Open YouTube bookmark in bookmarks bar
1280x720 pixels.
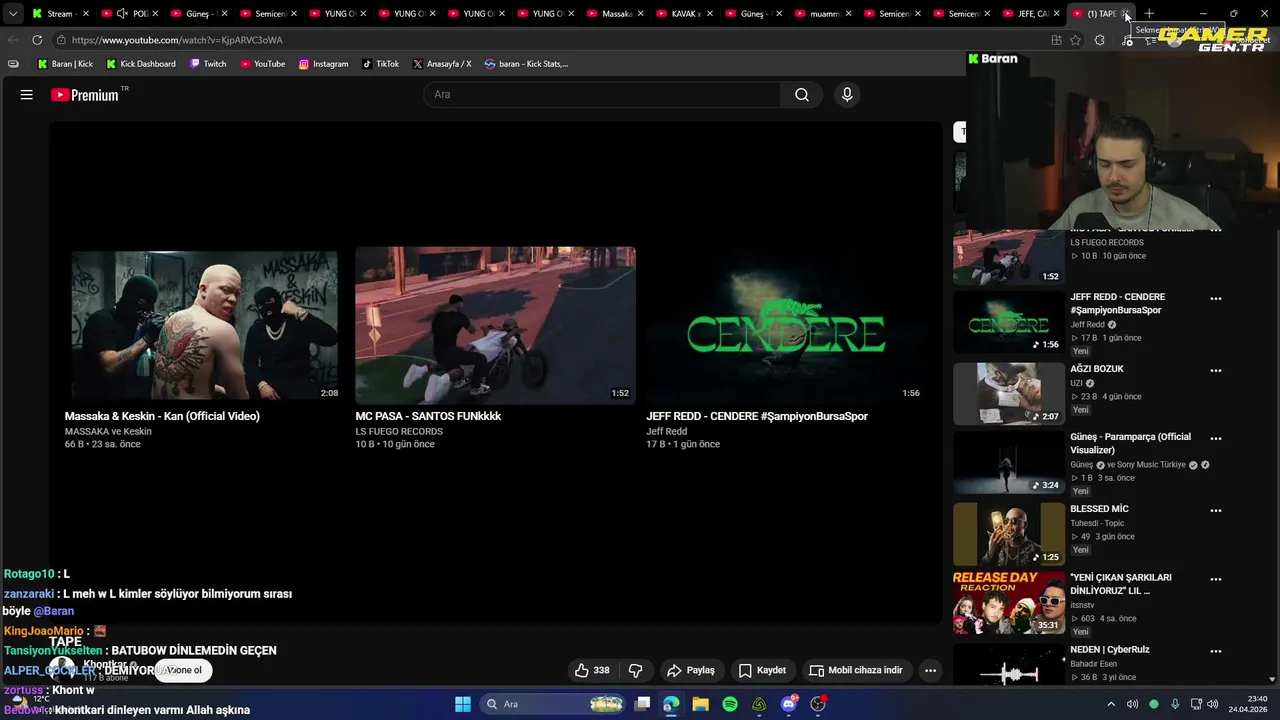click(x=263, y=64)
